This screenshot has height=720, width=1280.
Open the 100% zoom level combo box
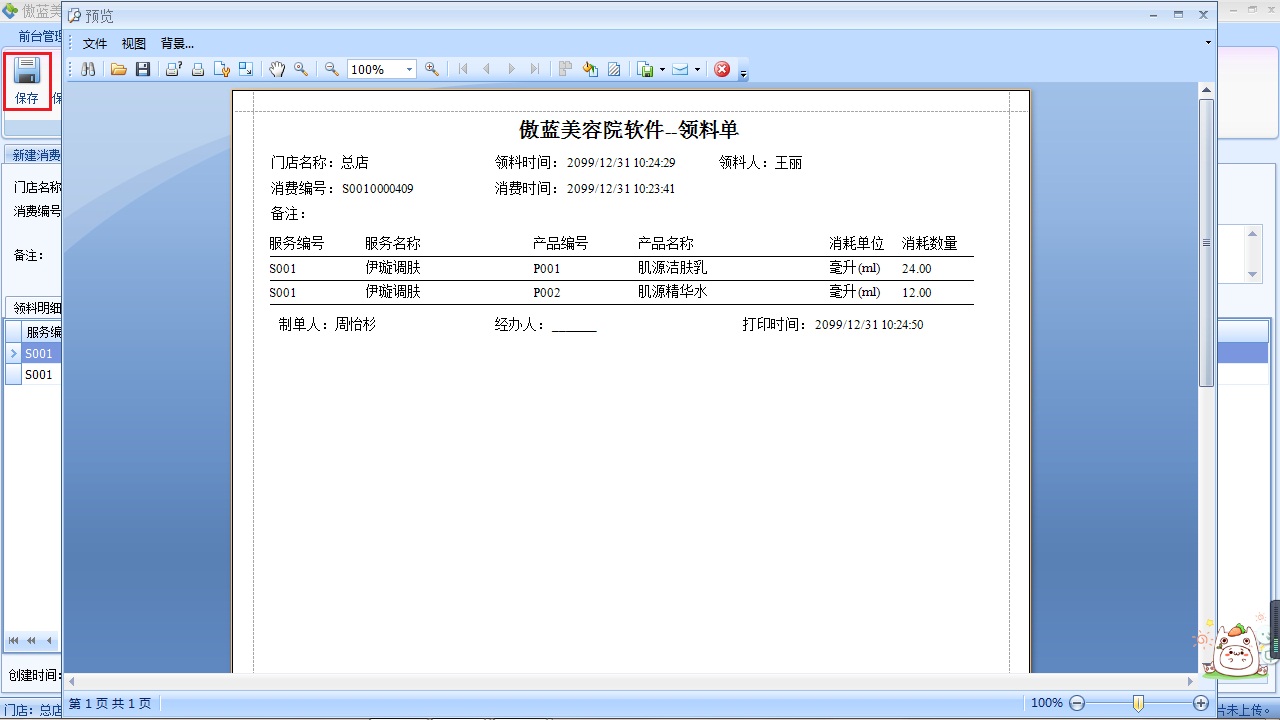click(x=380, y=69)
